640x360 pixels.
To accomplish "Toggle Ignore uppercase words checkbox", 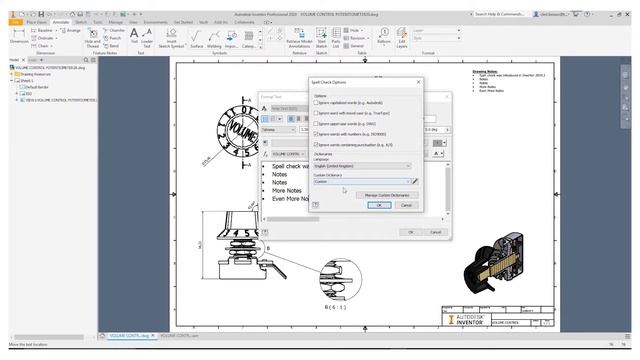I will (316, 124).
